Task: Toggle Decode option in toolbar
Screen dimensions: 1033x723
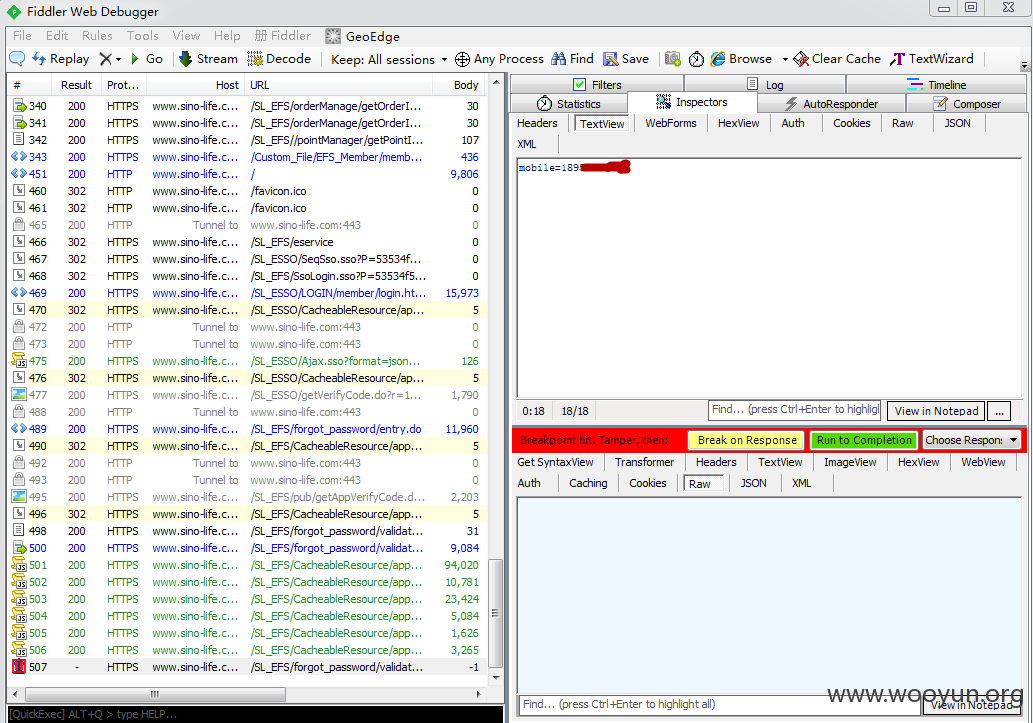Action: [279, 59]
